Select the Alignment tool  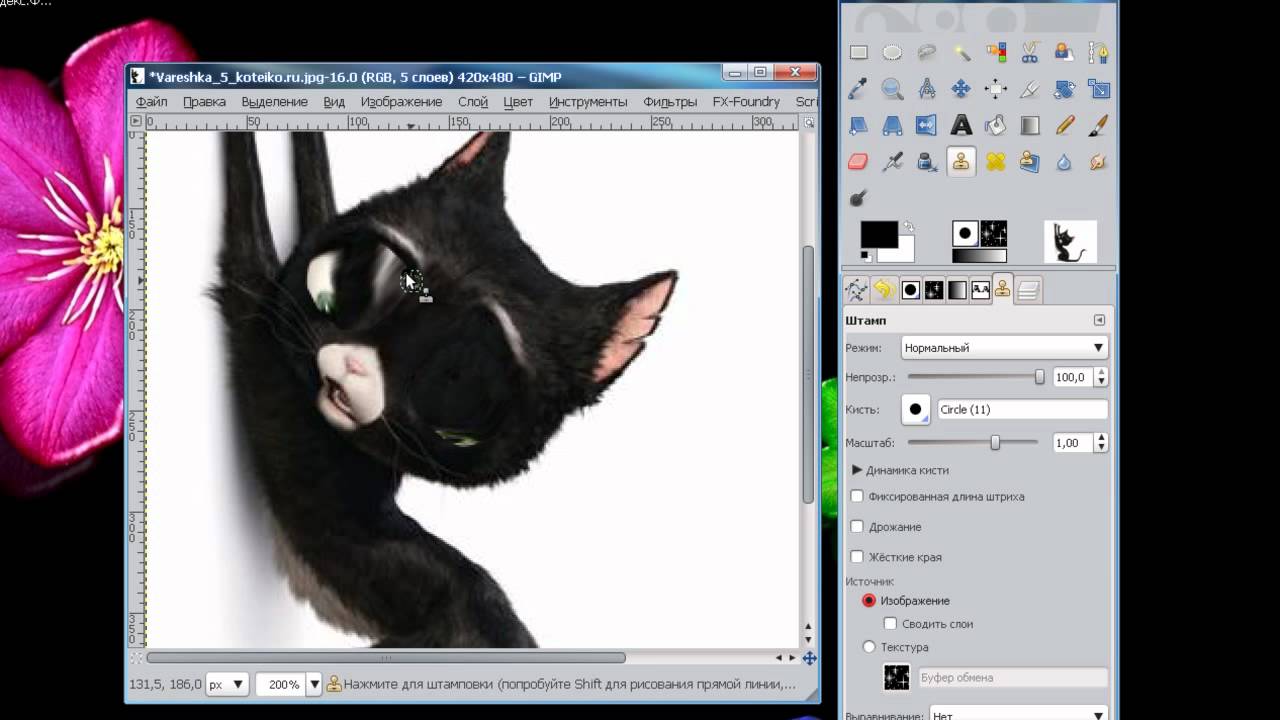(x=996, y=89)
